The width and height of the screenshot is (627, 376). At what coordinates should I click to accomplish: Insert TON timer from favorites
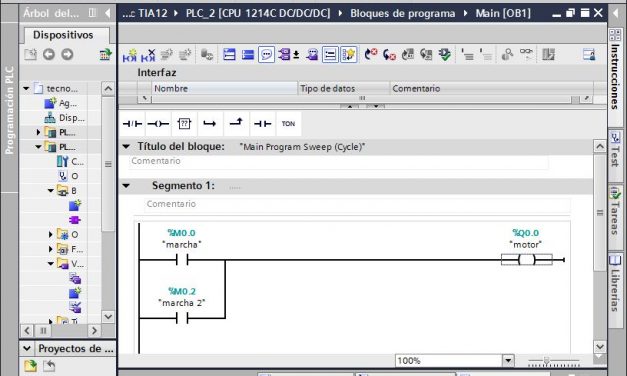pos(288,124)
